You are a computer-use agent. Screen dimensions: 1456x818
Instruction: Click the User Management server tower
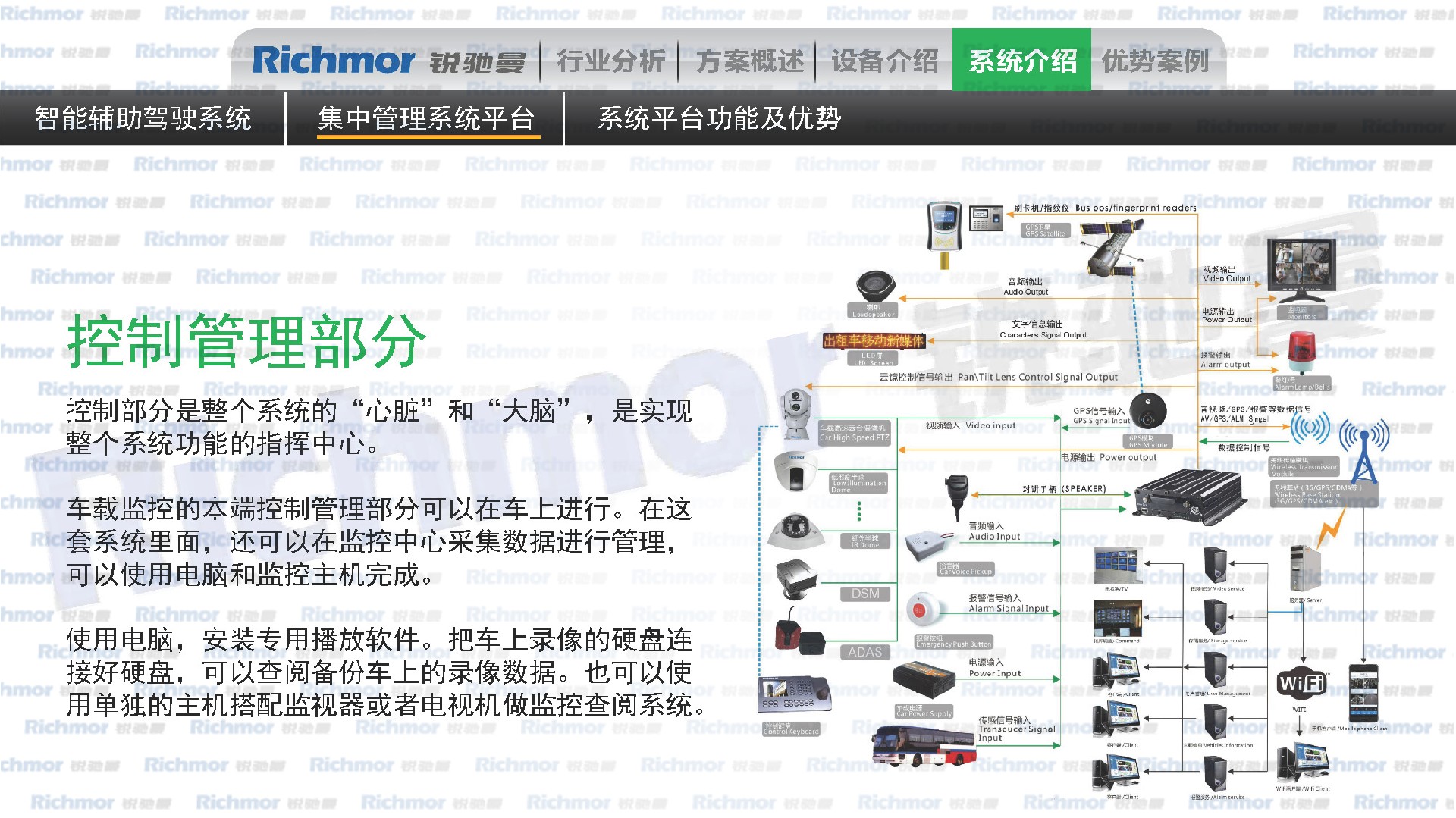[x=1216, y=670]
